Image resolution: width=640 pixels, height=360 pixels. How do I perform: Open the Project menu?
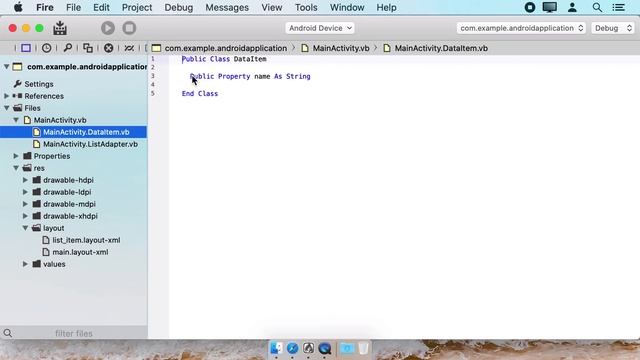tap(137, 7)
